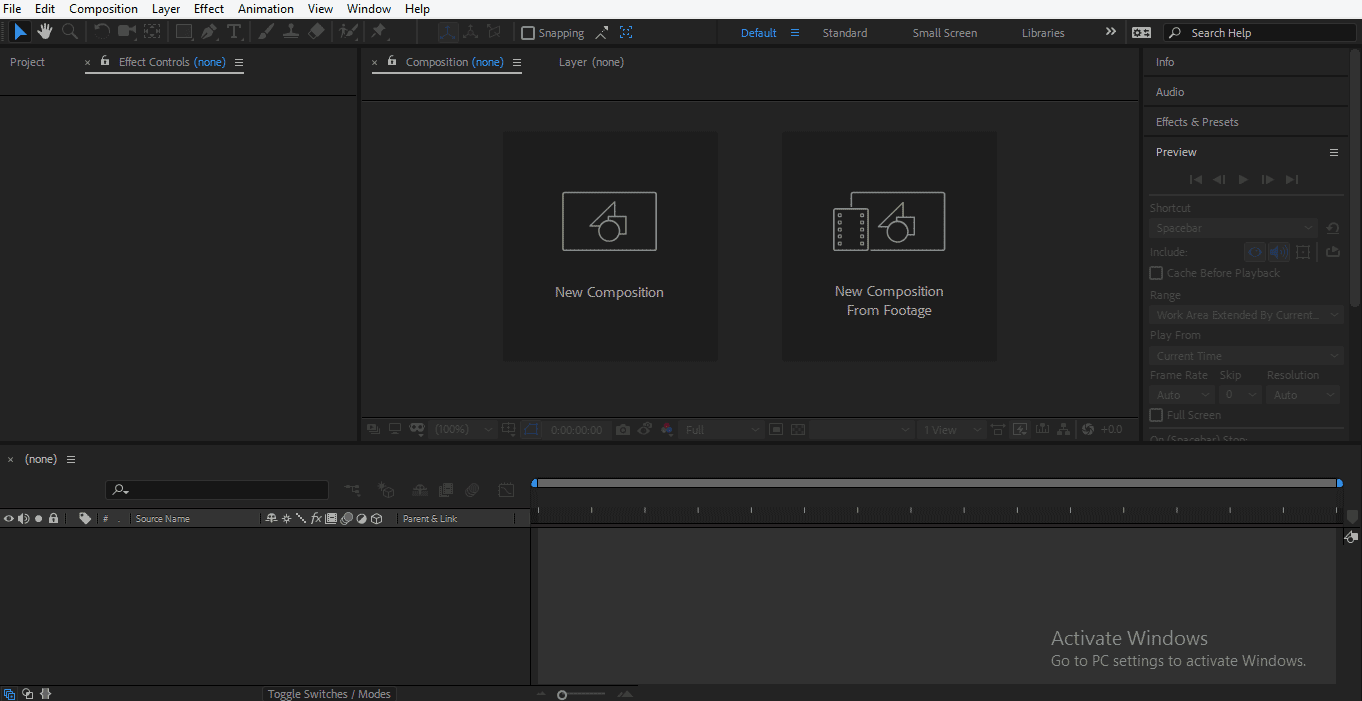This screenshot has height=701, width=1362.
Task: Turn on Full Screen preview option
Action: tap(1156, 415)
